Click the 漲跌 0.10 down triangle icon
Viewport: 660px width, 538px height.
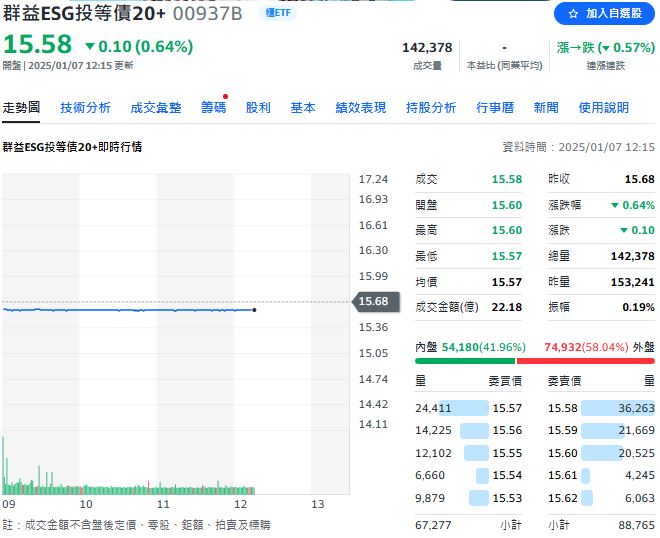624,230
